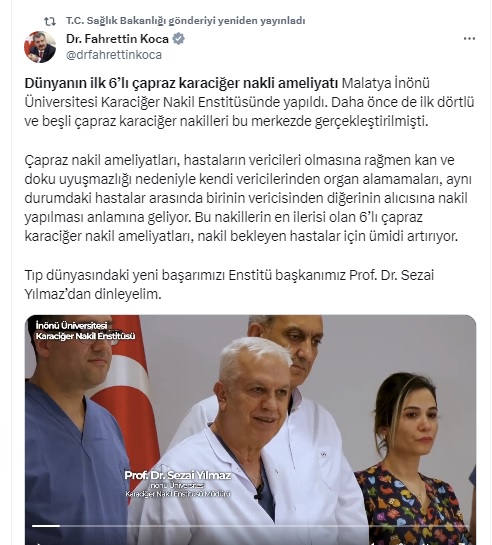Image resolution: width=492 pixels, height=545 pixels.
Task: Click the blue verified badge icon
Action: pyautogui.click(x=179, y=39)
